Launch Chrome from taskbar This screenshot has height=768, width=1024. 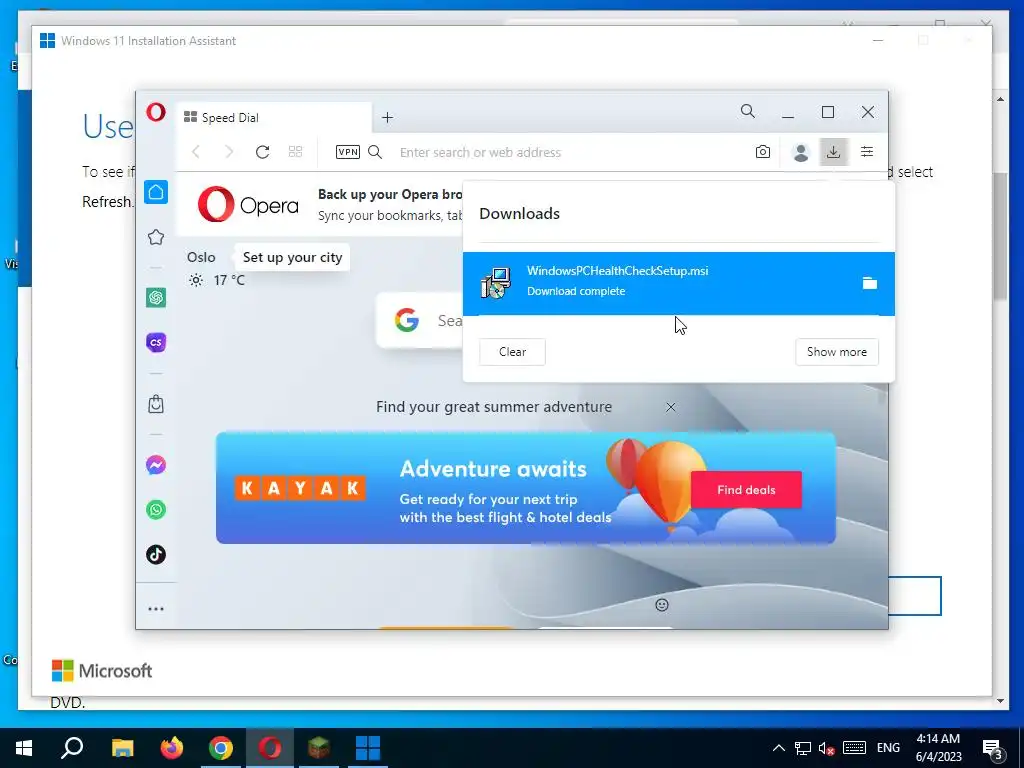pos(221,748)
